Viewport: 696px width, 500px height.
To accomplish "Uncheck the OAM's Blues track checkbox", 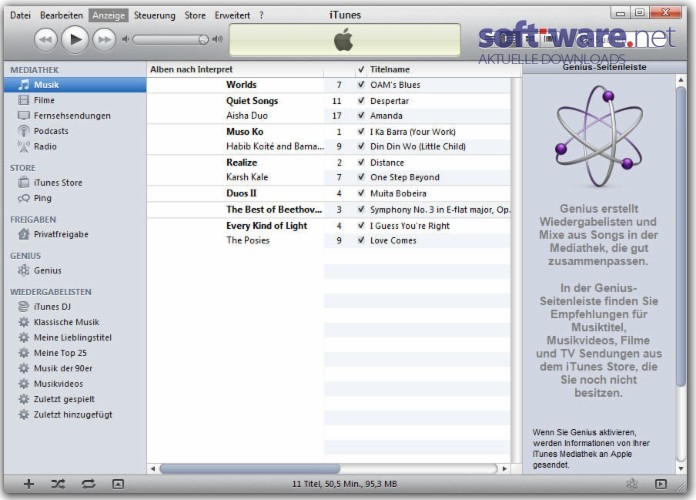I will (361, 84).
